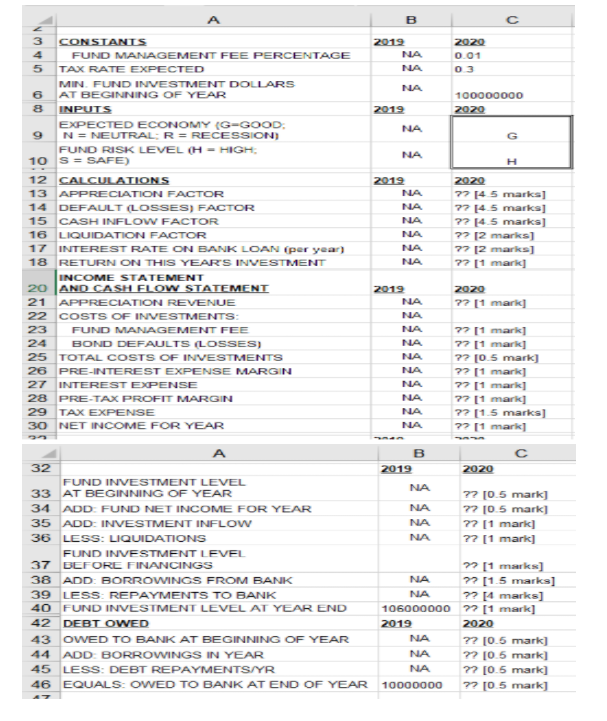
Task: Click the CALCULATIONS heading cell
Action: [213, 180]
